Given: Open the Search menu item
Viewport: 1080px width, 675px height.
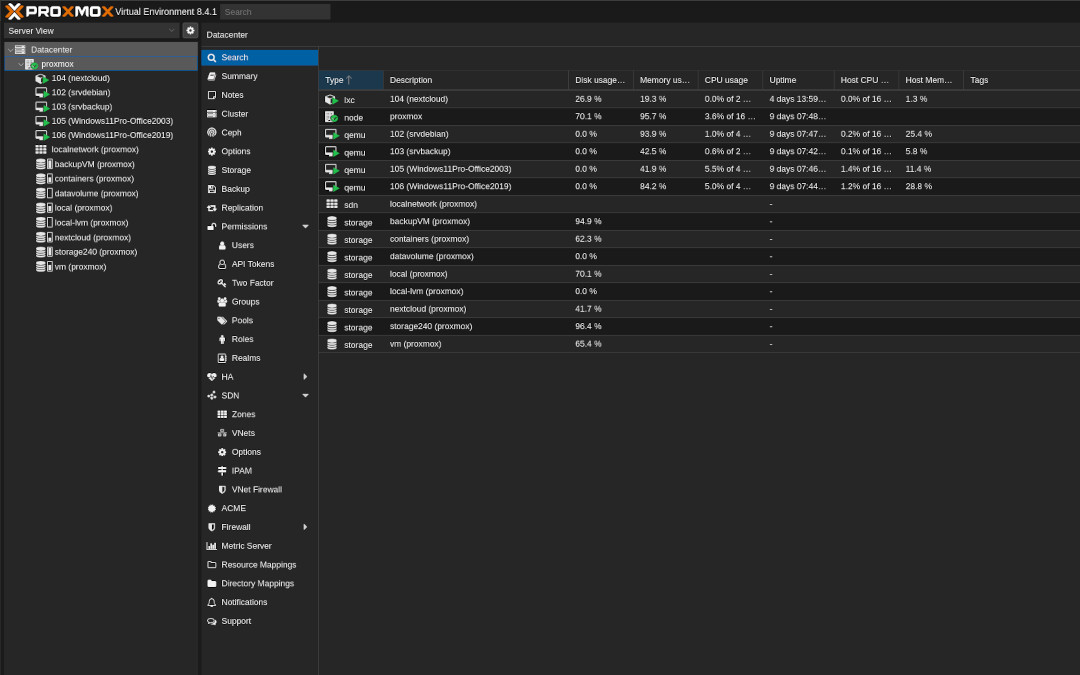Looking at the screenshot, I should tap(260, 58).
